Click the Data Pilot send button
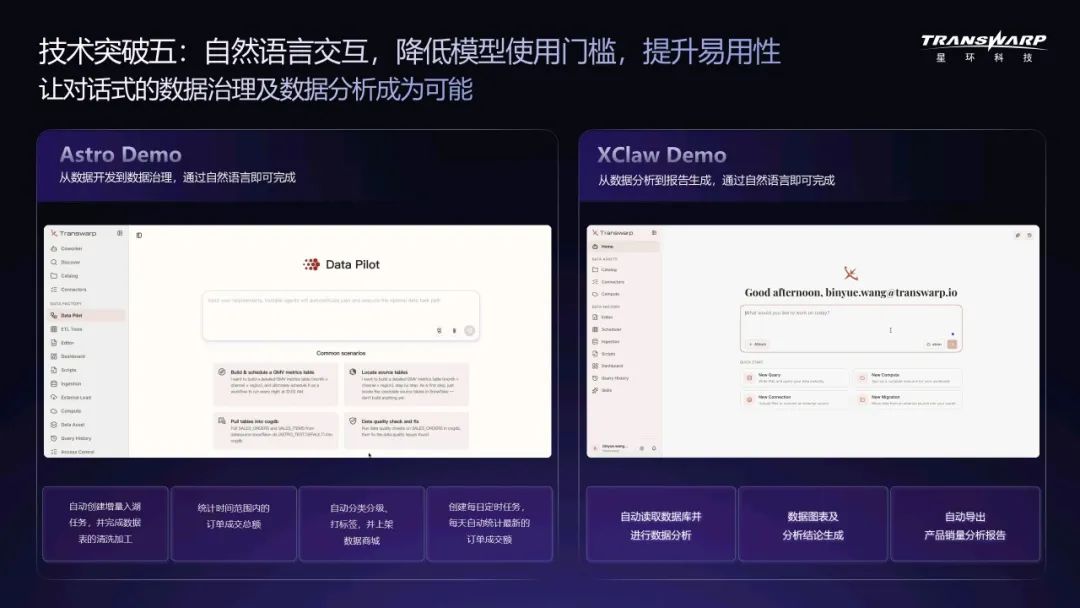This screenshot has width=1080, height=608. tap(470, 331)
